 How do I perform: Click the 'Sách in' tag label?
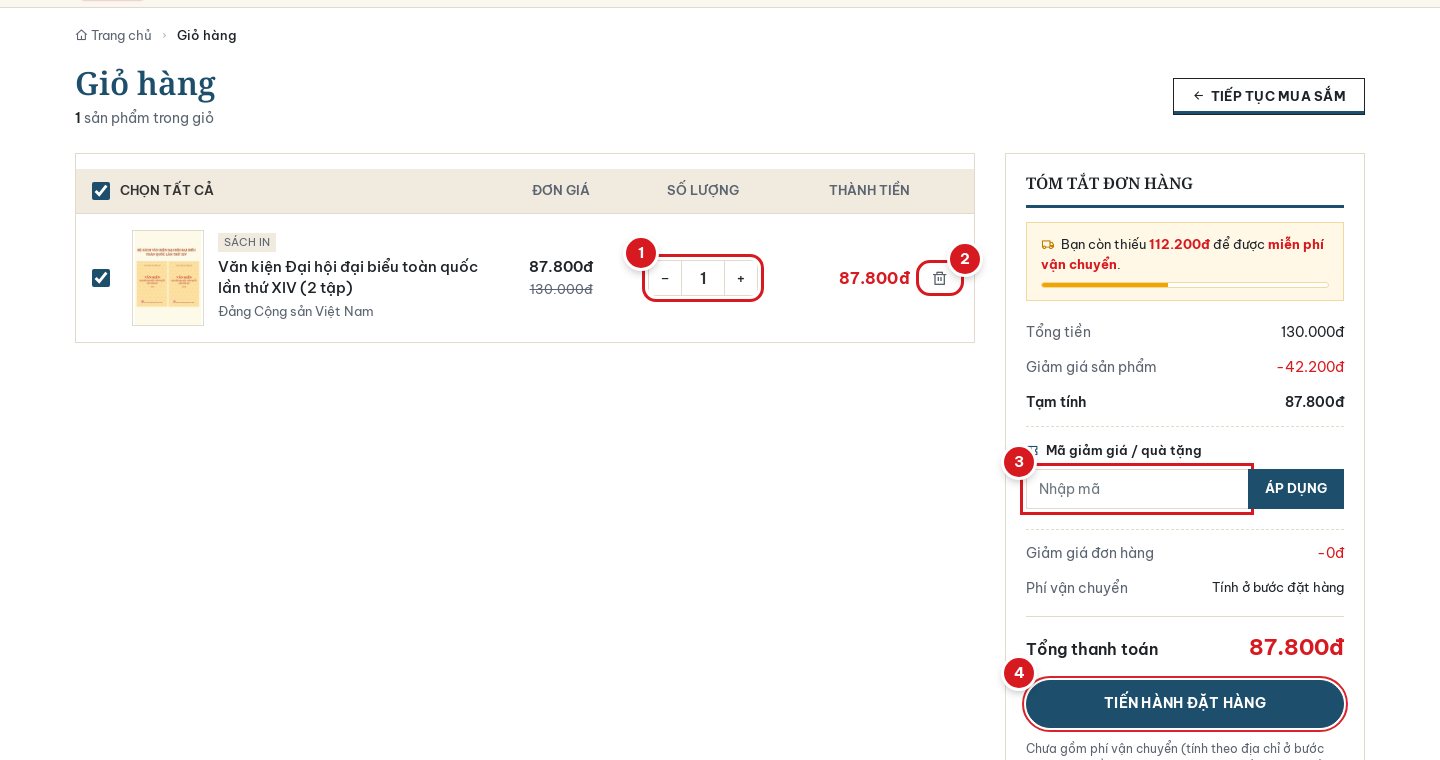pyautogui.click(x=247, y=242)
